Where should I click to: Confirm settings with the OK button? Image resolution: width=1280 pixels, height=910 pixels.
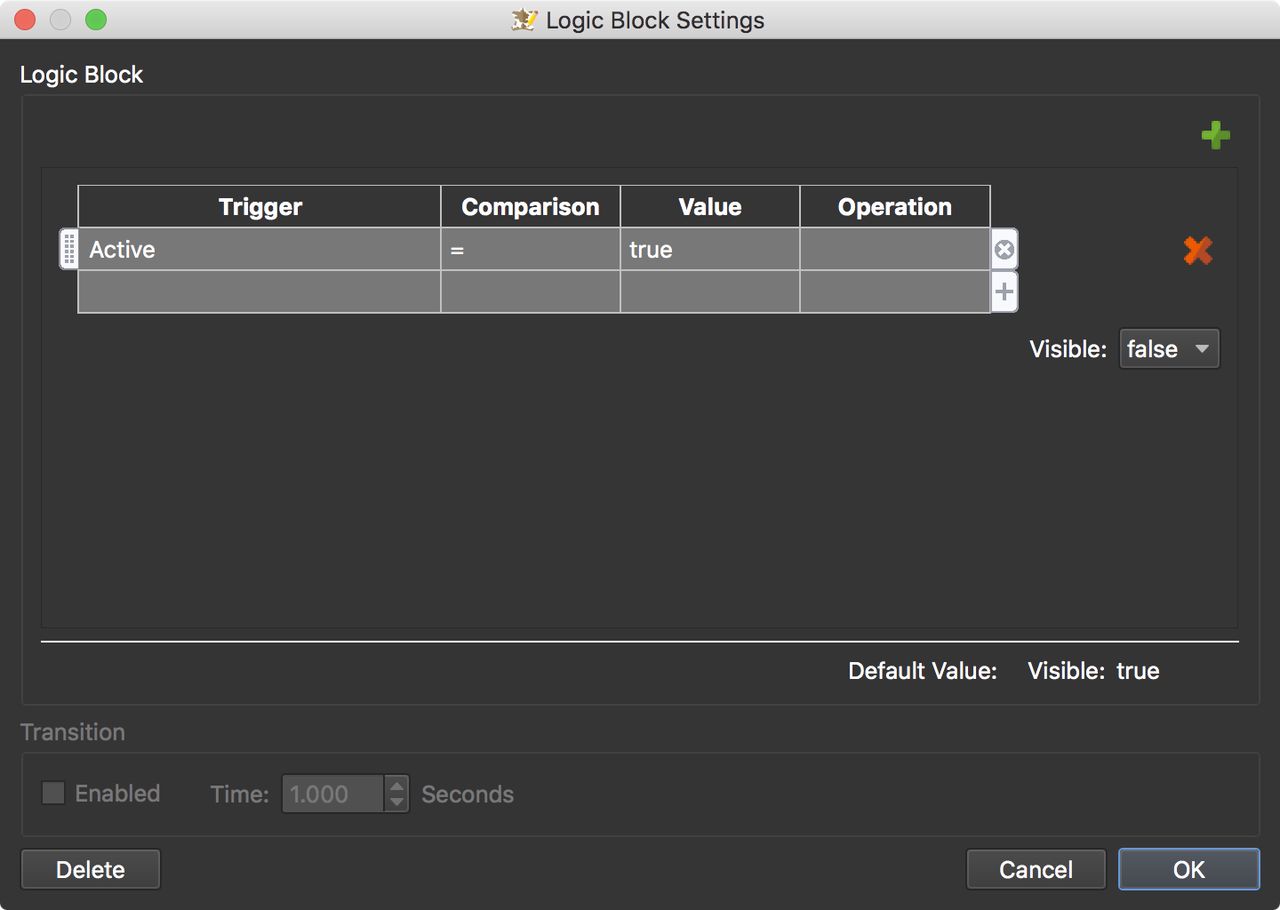[x=1189, y=868]
